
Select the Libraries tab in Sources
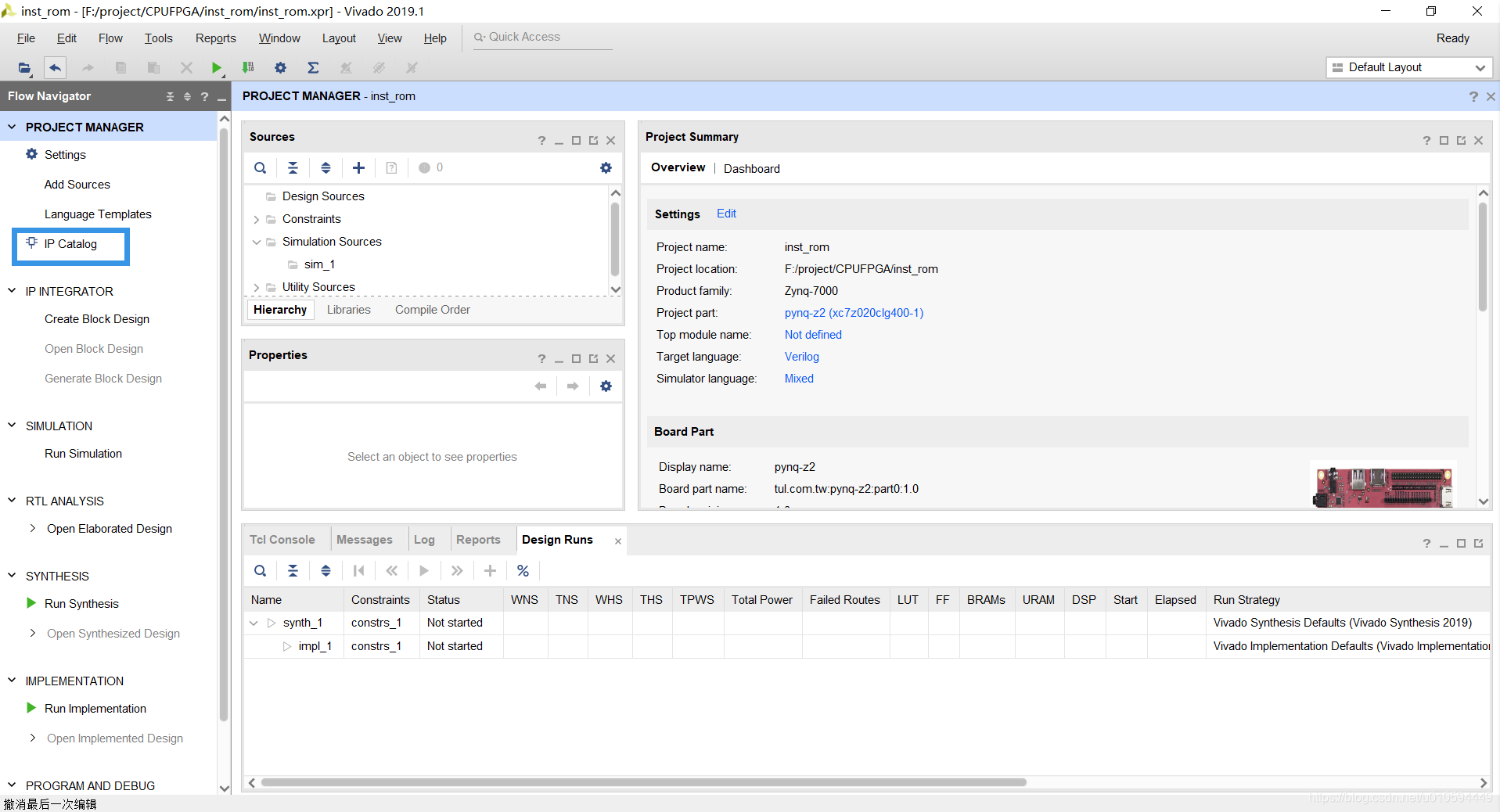click(x=348, y=310)
